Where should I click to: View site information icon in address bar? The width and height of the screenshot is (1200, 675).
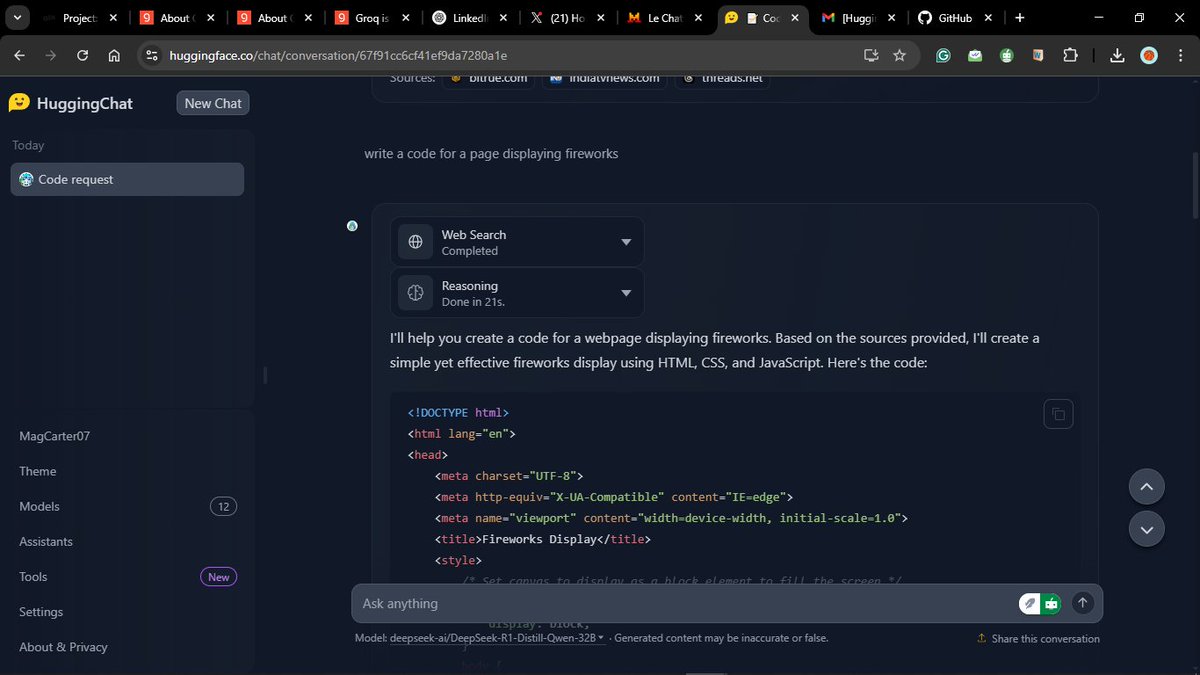151,56
